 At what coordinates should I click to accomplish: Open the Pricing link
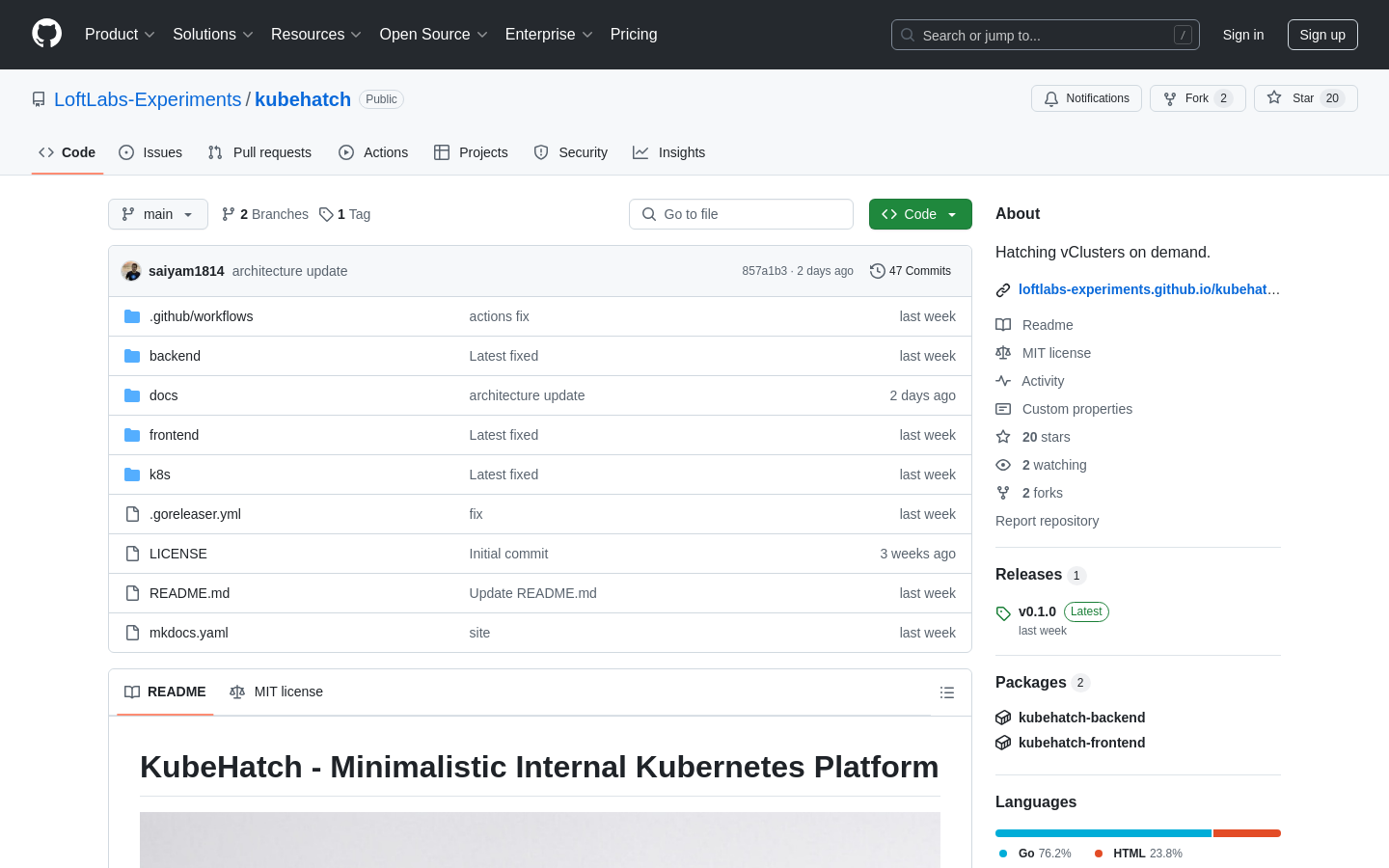634,34
